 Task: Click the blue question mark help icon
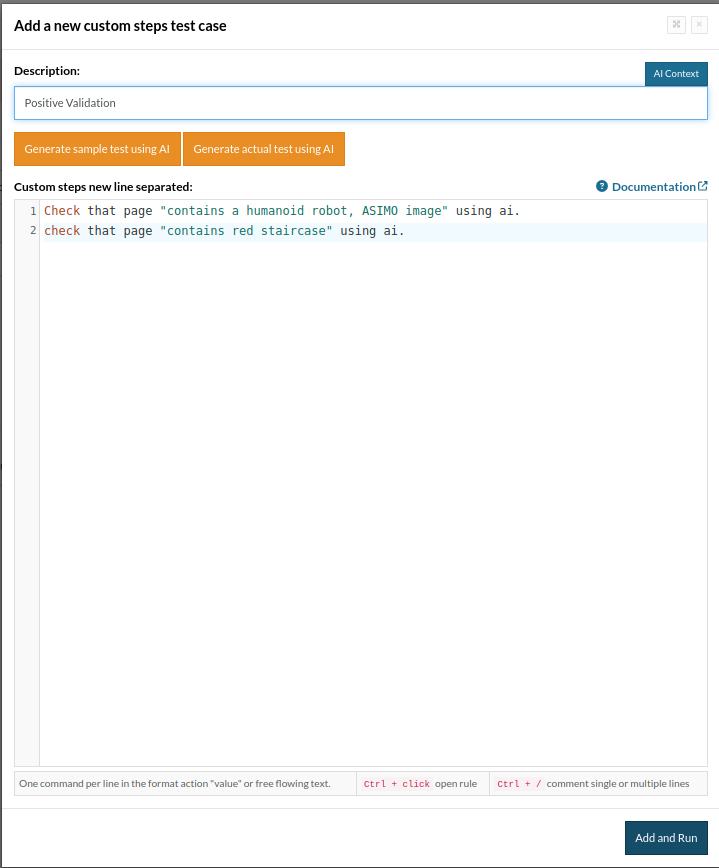(602, 187)
